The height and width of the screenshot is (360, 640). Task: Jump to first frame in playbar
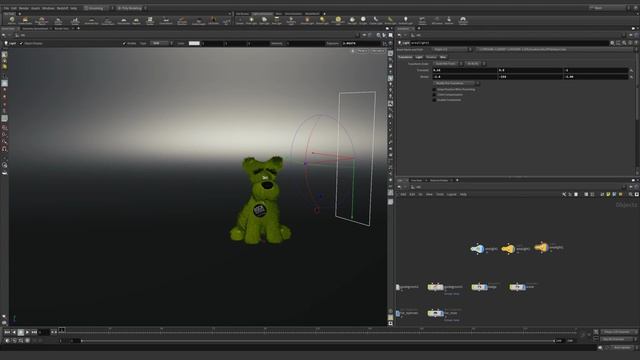pyautogui.click(x=7, y=332)
